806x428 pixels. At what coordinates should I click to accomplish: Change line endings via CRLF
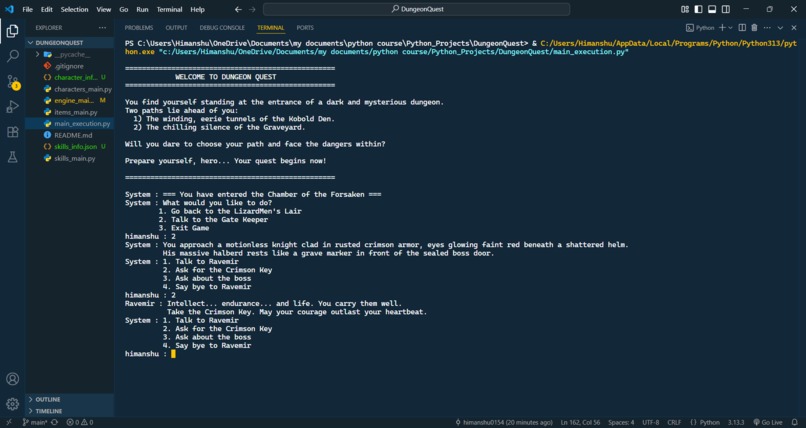[674, 422]
